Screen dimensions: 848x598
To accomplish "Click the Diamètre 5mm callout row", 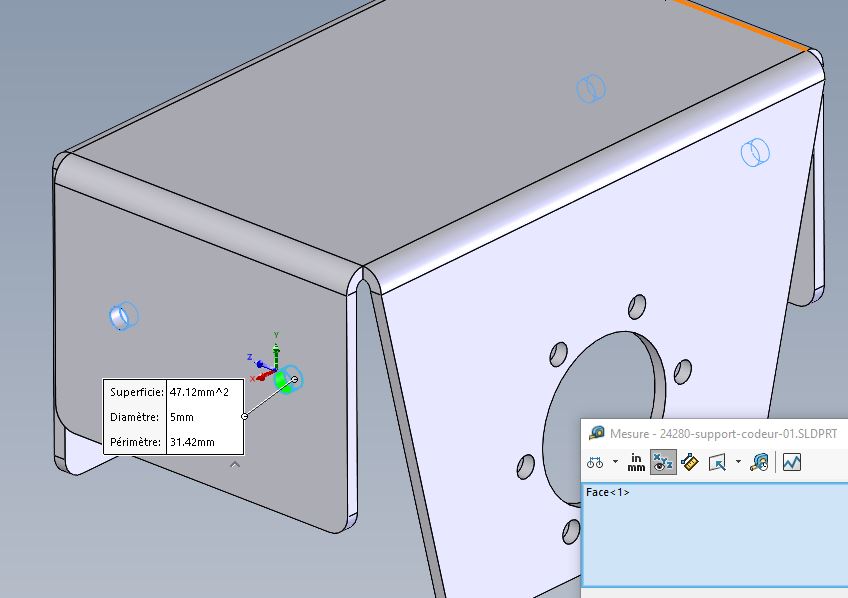I will (174, 417).
